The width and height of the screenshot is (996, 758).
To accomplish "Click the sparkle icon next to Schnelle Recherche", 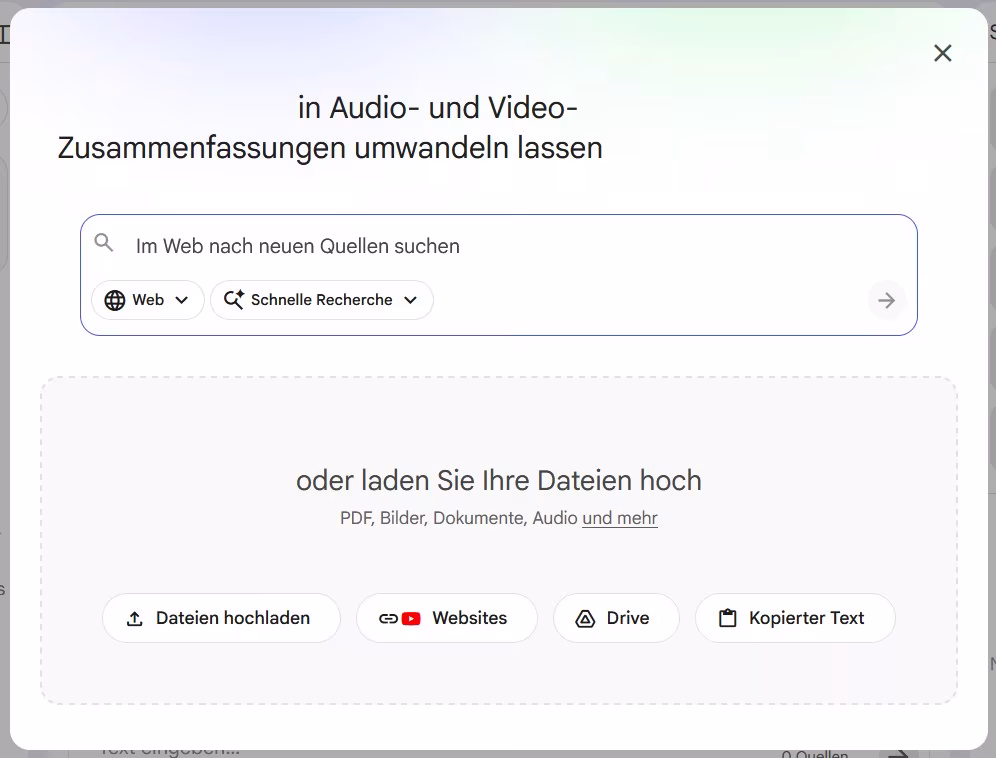I will [233, 299].
